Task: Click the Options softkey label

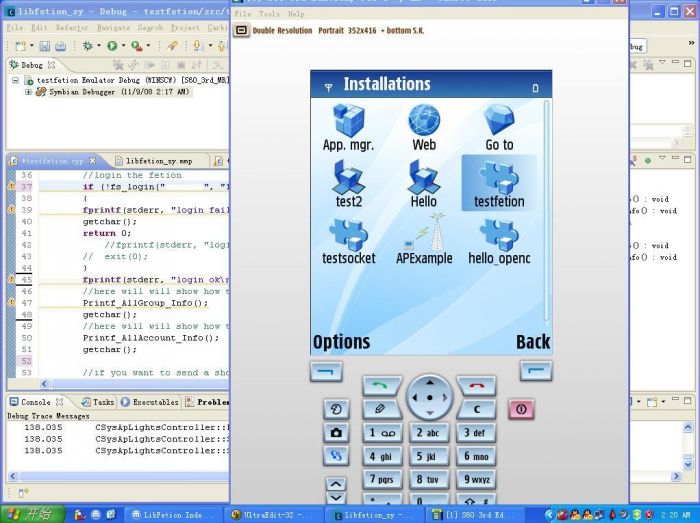Action: (342, 342)
